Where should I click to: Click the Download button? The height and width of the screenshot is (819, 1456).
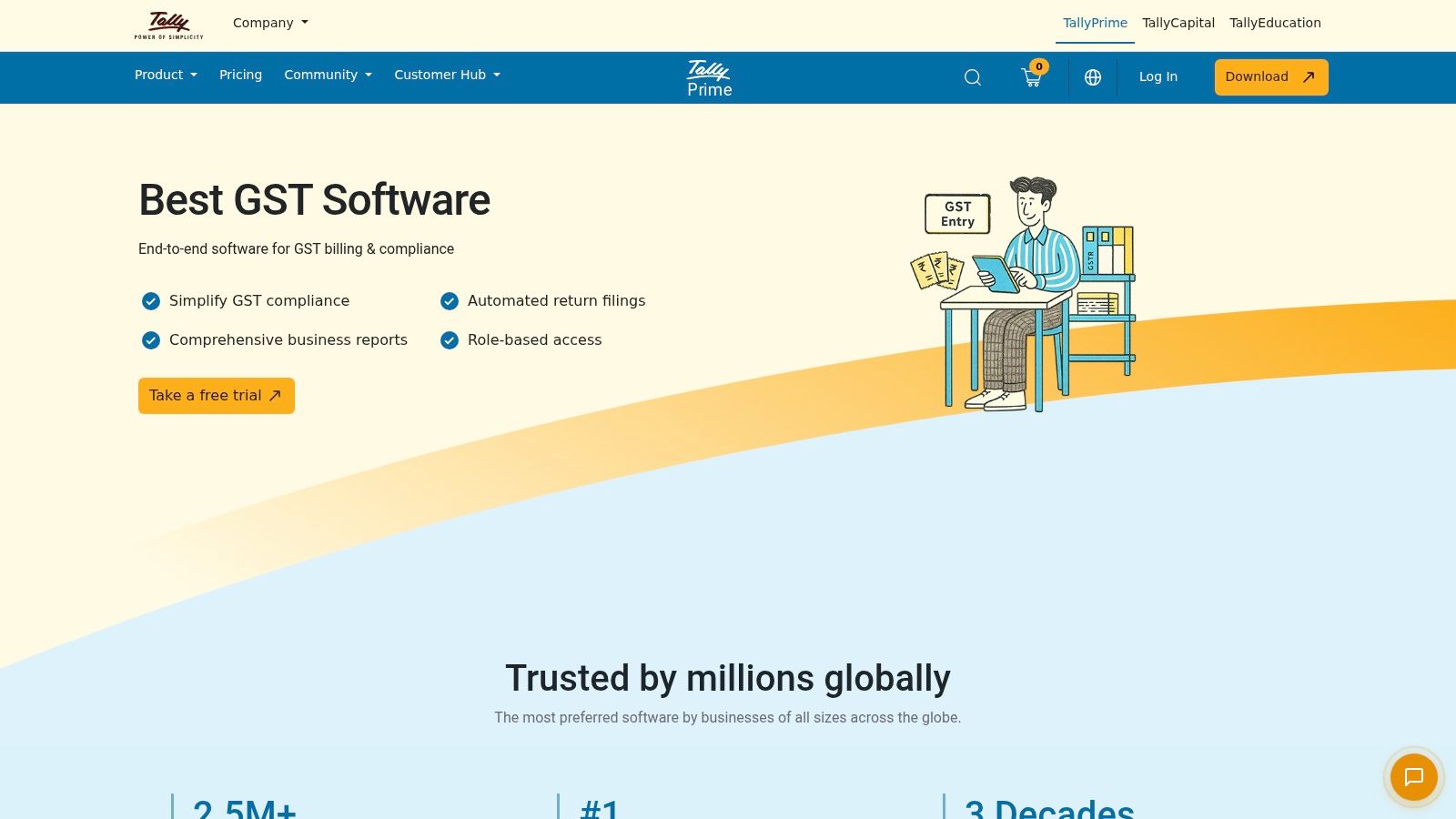[x=1271, y=77]
